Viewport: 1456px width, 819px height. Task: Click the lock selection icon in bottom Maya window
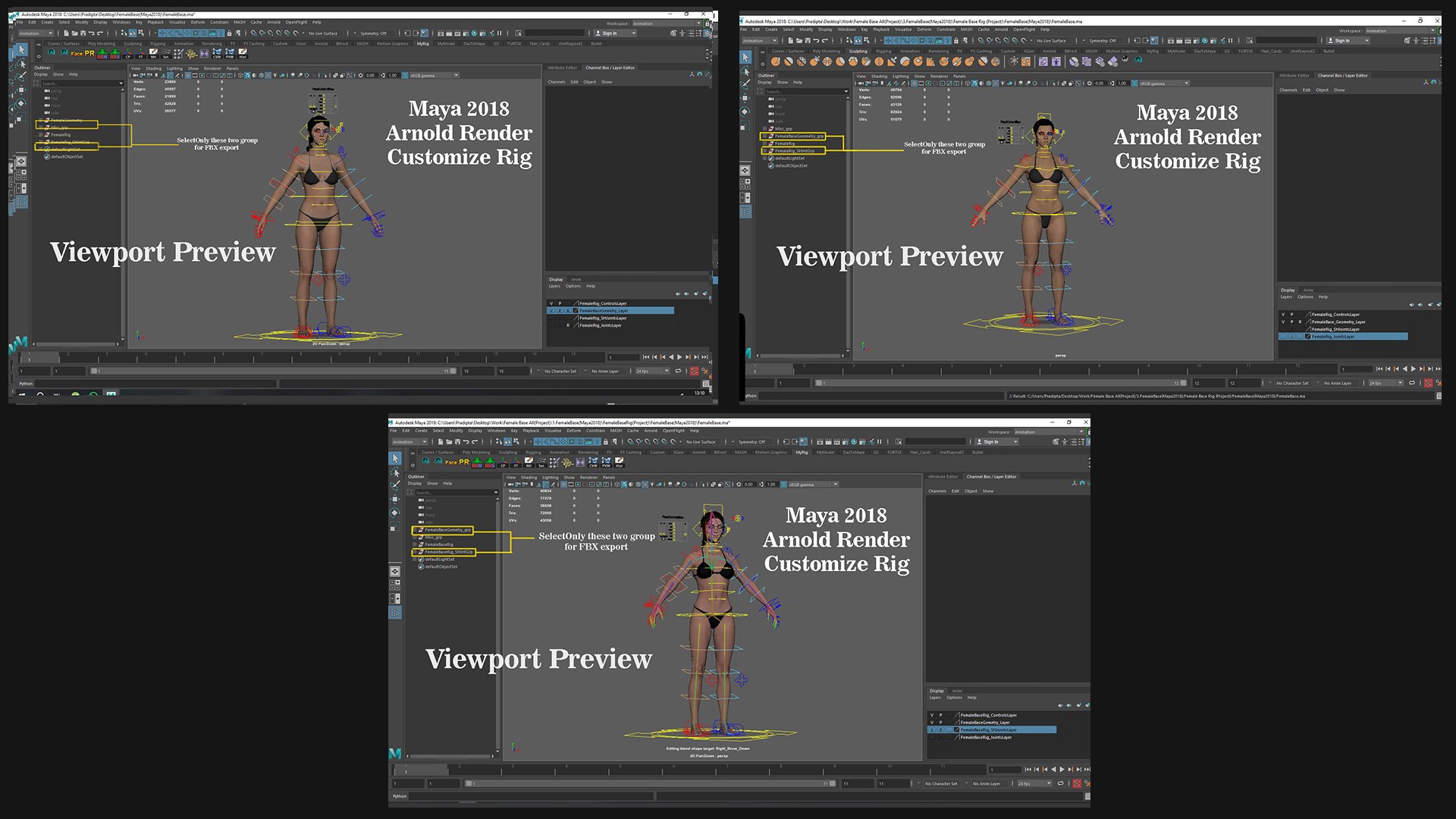coord(606,442)
